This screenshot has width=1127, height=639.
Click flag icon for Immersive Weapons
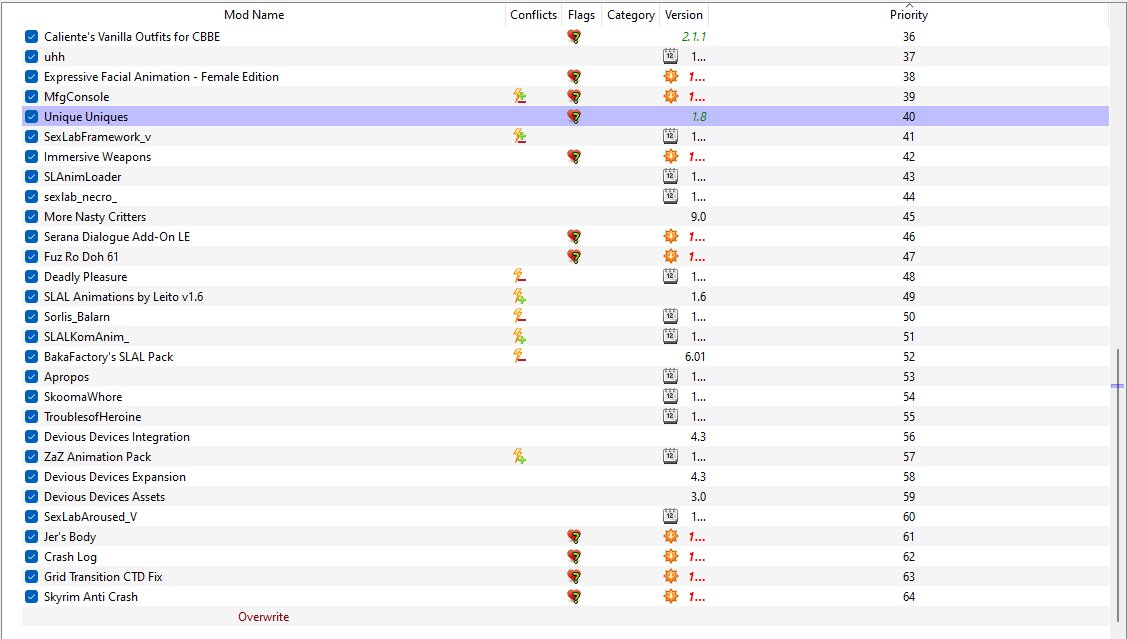(x=574, y=157)
